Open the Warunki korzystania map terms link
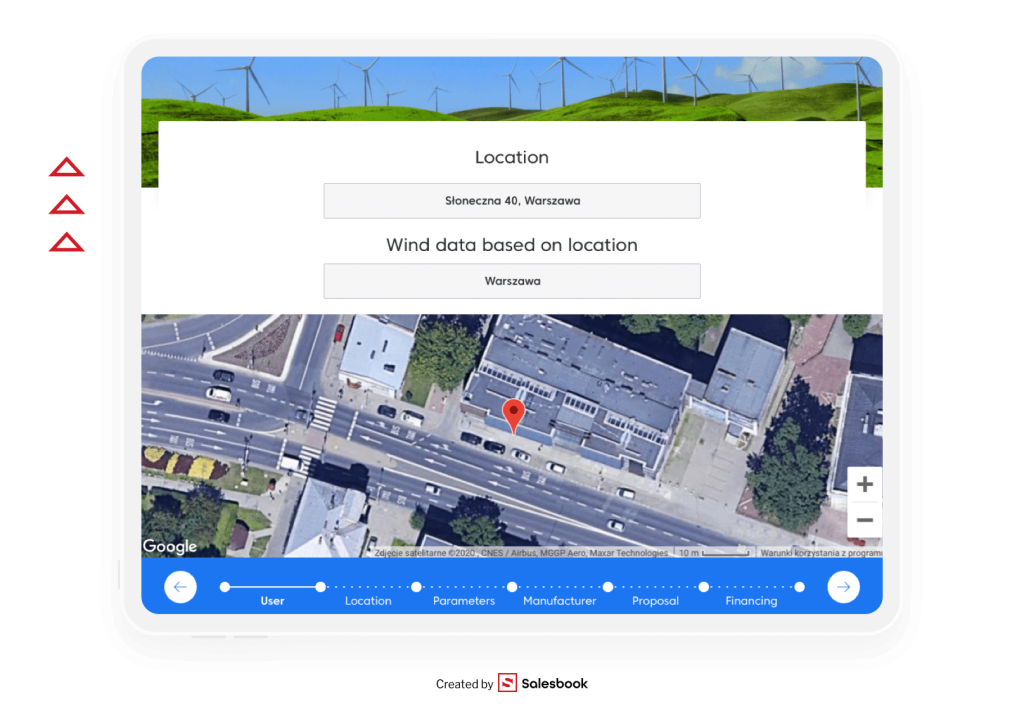The width and height of the screenshot is (1024, 706). tap(821, 553)
